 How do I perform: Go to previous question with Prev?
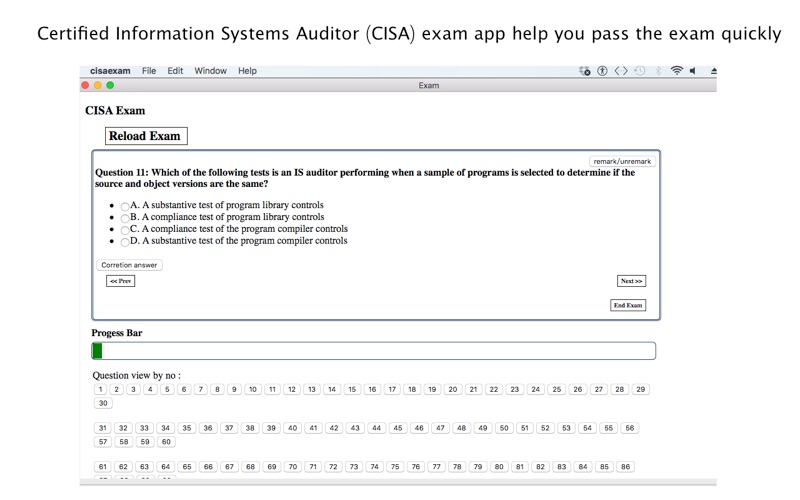click(120, 281)
